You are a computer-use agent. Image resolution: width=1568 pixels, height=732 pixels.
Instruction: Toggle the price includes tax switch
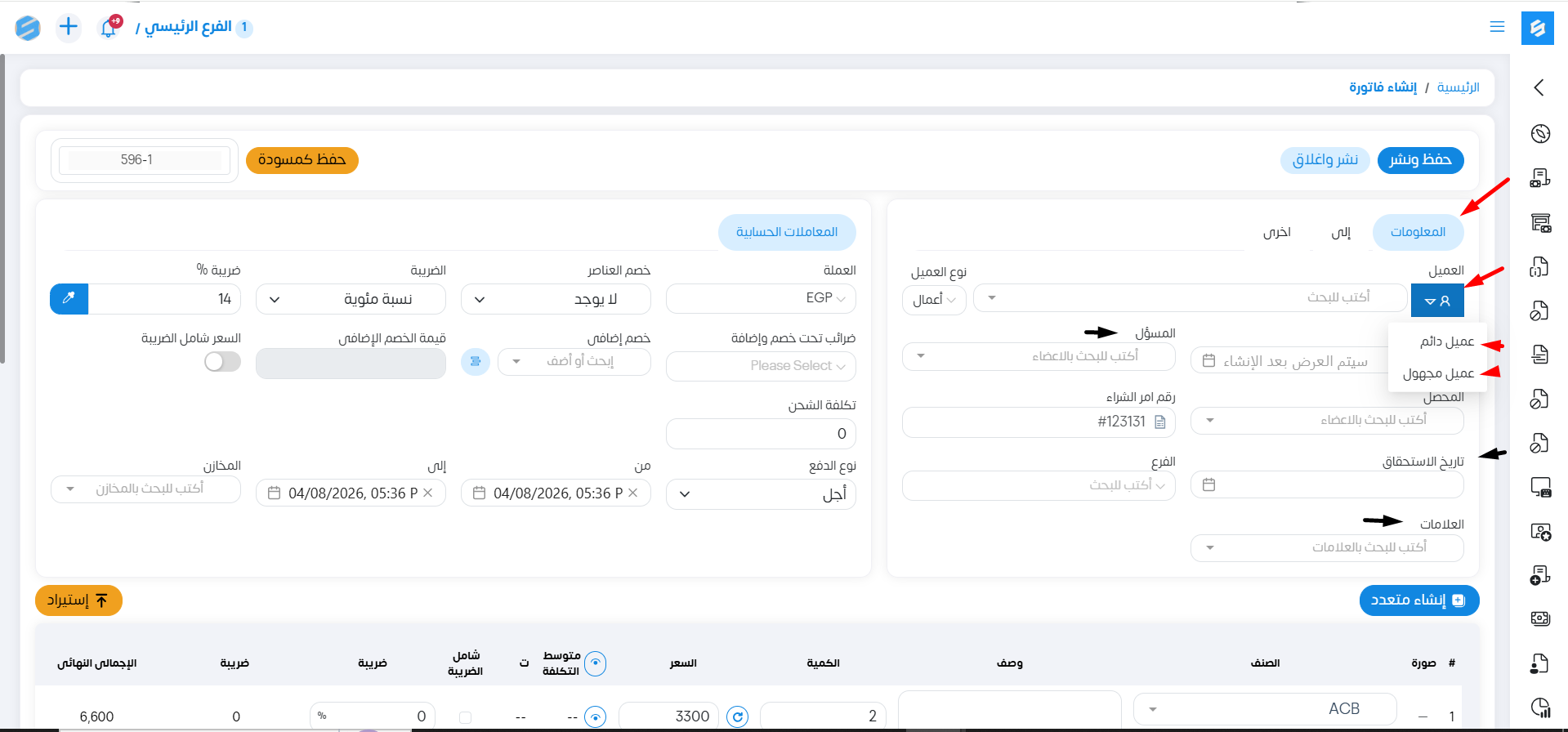coord(222,361)
